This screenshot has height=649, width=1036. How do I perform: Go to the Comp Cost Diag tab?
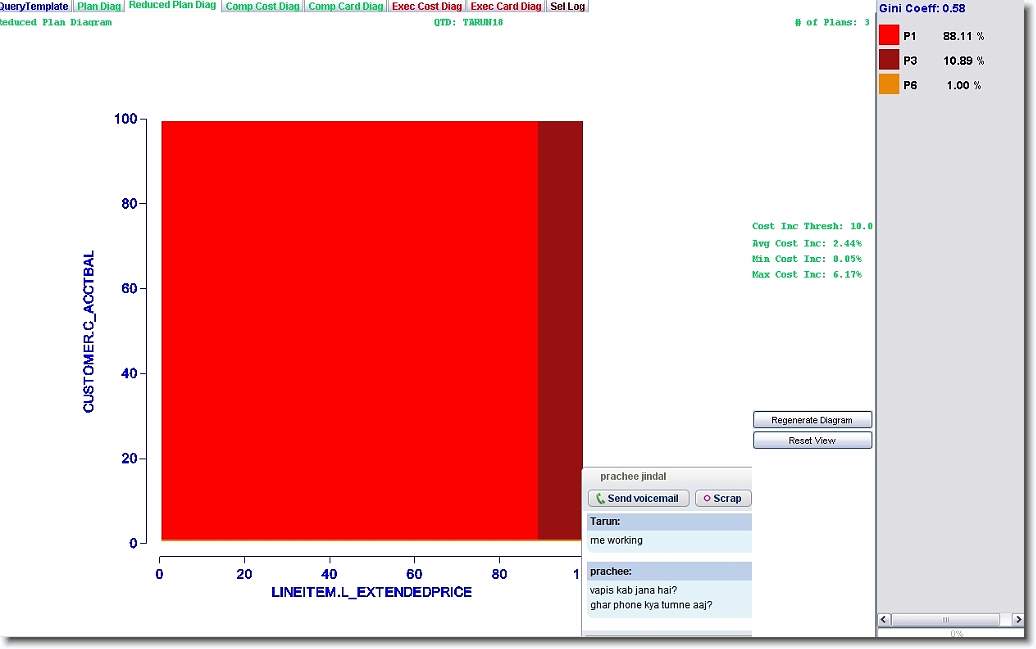tap(262, 6)
